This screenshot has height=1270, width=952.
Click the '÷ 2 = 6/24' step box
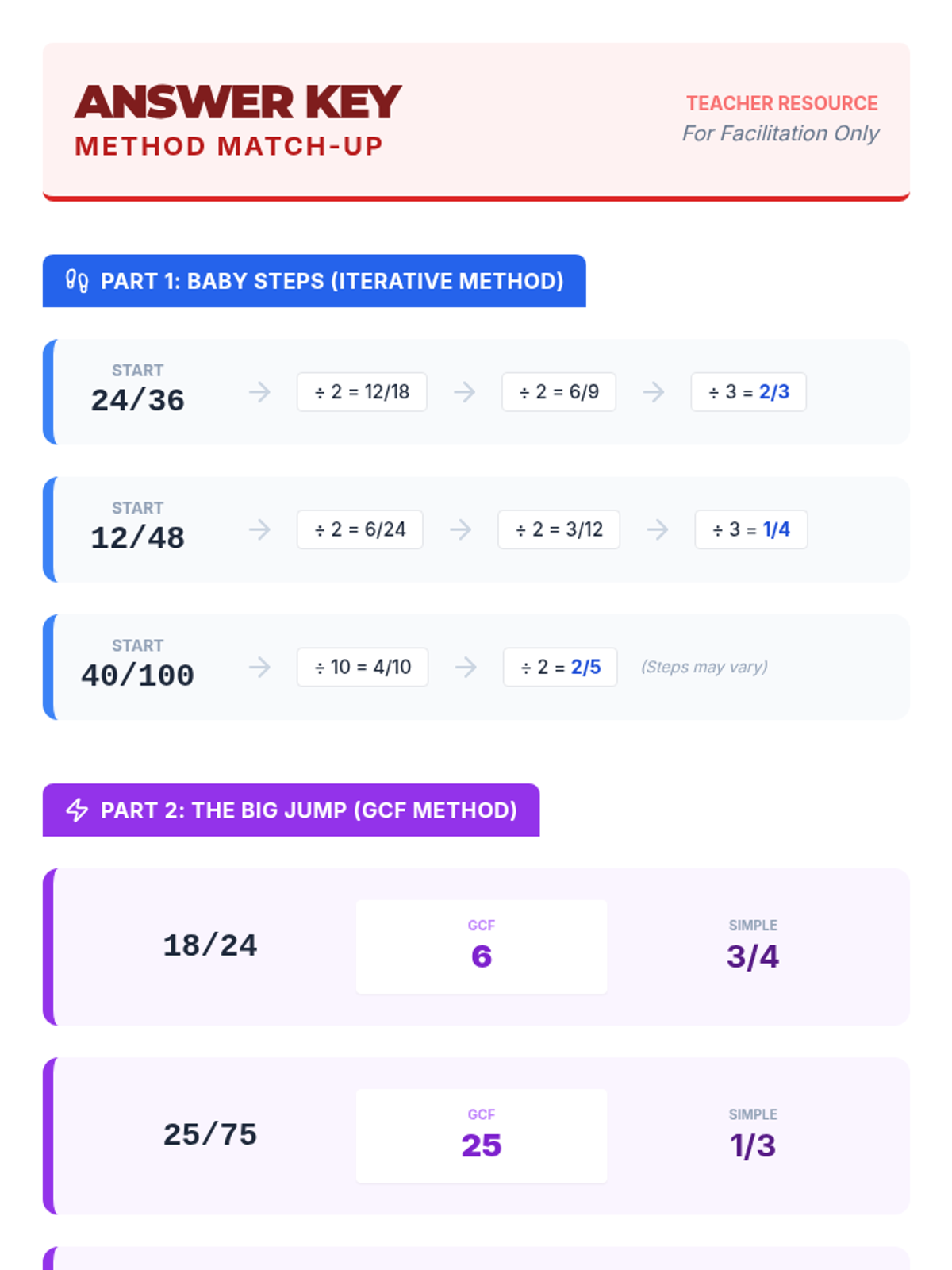(x=360, y=529)
